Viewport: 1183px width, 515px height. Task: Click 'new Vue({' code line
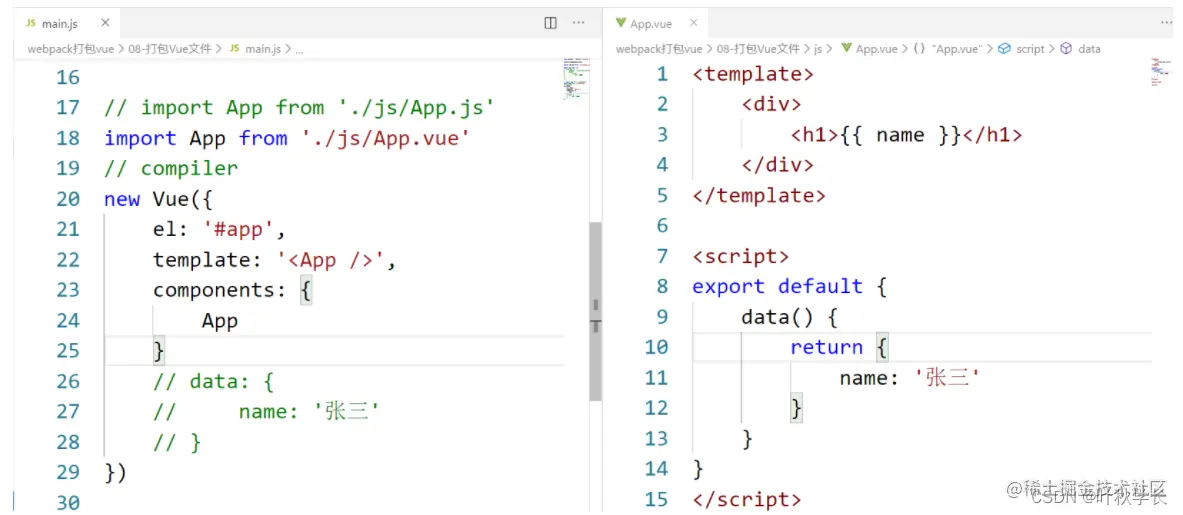tap(159, 199)
